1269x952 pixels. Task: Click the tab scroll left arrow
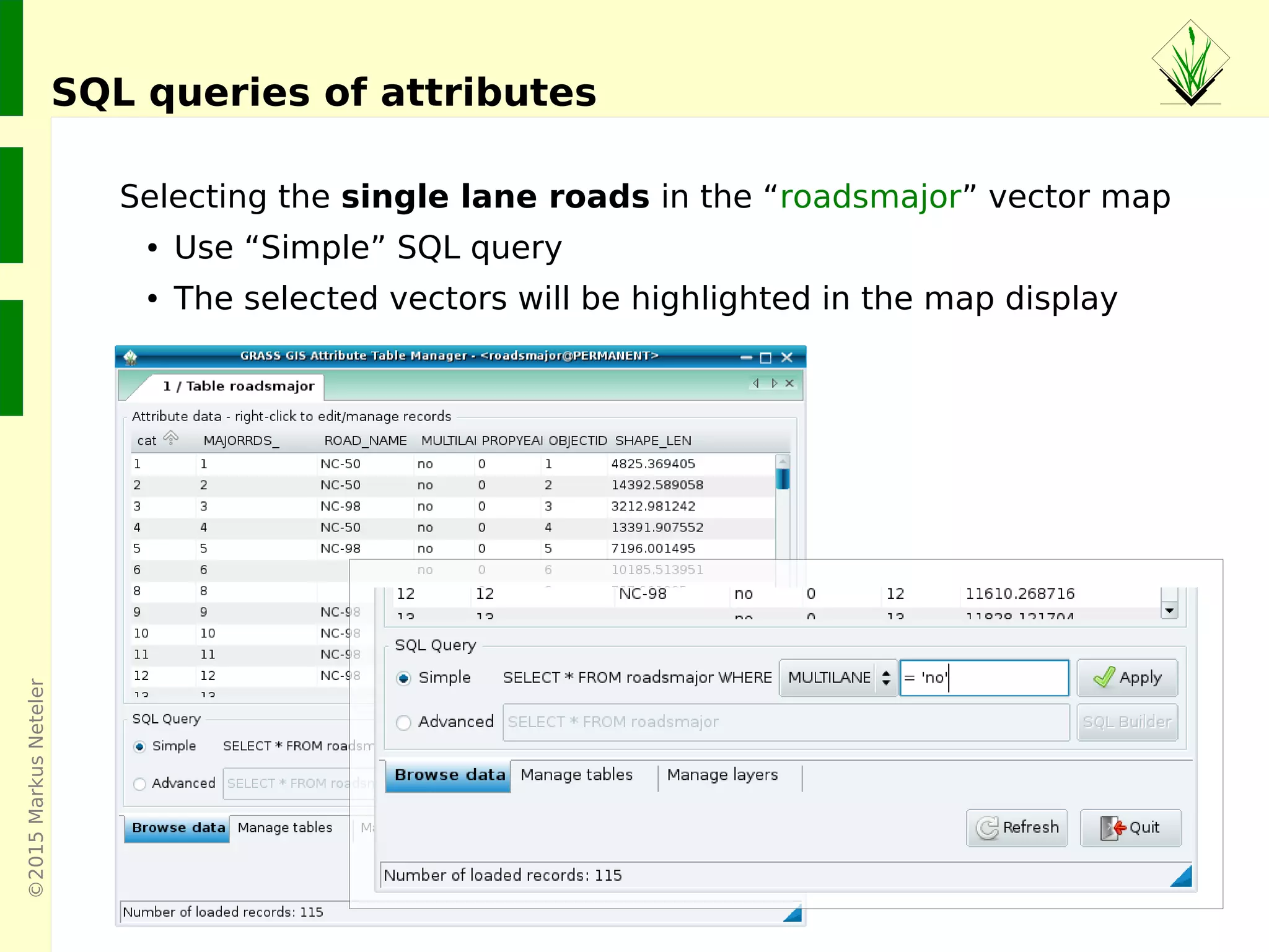pos(755,383)
